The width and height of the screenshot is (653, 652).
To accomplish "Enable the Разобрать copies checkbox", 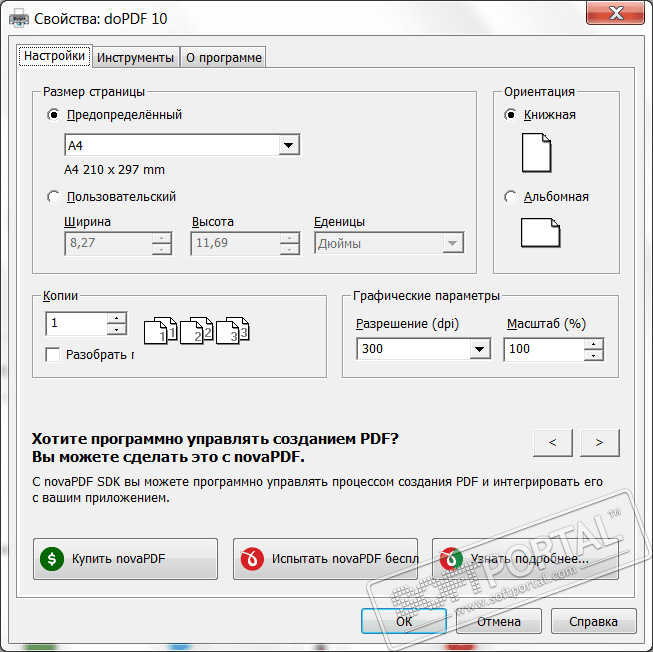I will [x=53, y=355].
